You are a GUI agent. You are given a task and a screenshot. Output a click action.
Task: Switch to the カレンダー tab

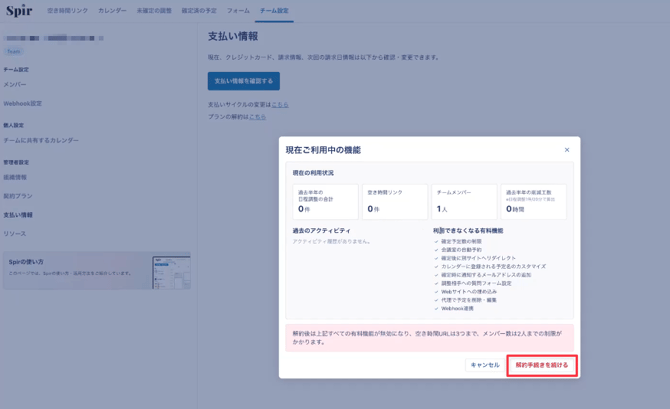(x=112, y=11)
